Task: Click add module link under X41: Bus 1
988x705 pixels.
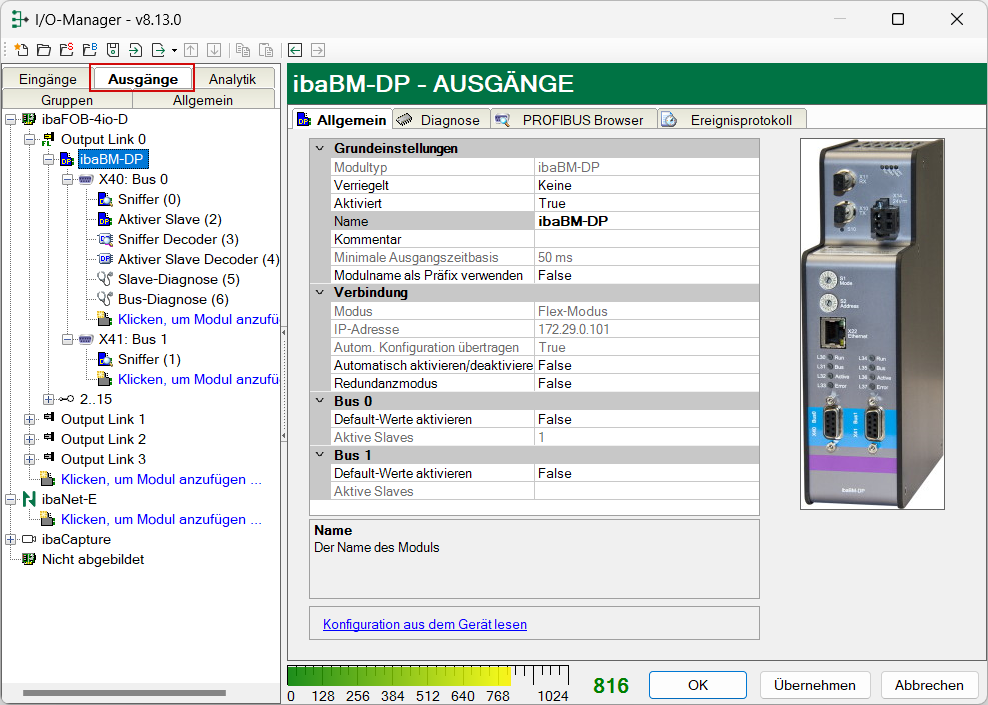Action: coord(198,379)
